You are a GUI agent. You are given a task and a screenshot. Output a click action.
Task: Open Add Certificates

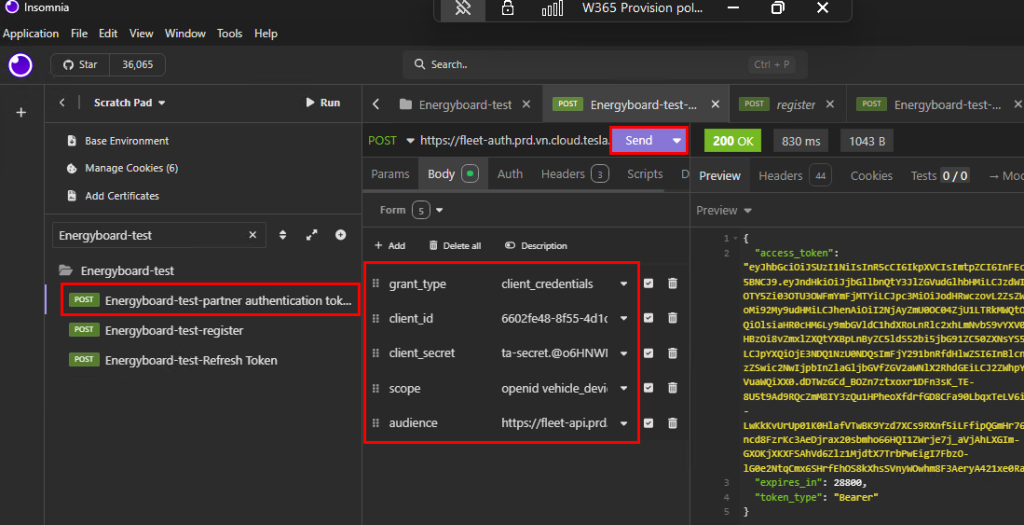pos(114,196)
